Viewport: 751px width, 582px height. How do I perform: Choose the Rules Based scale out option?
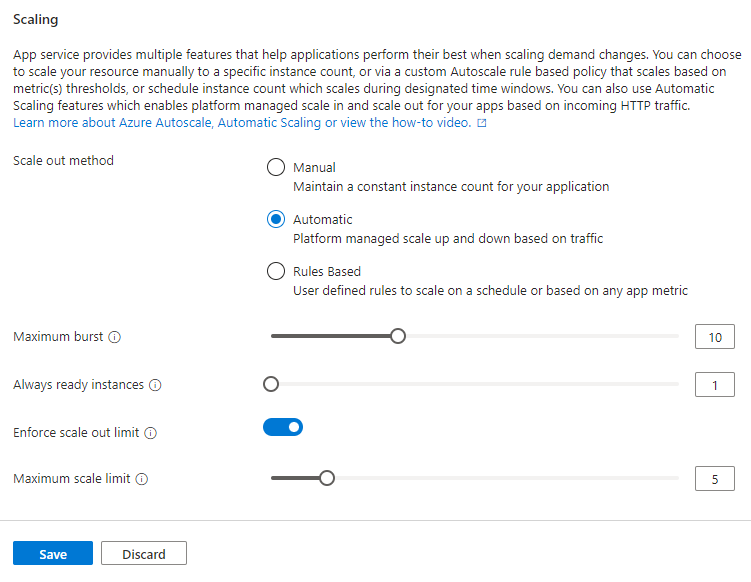click(x=276, y=271)
